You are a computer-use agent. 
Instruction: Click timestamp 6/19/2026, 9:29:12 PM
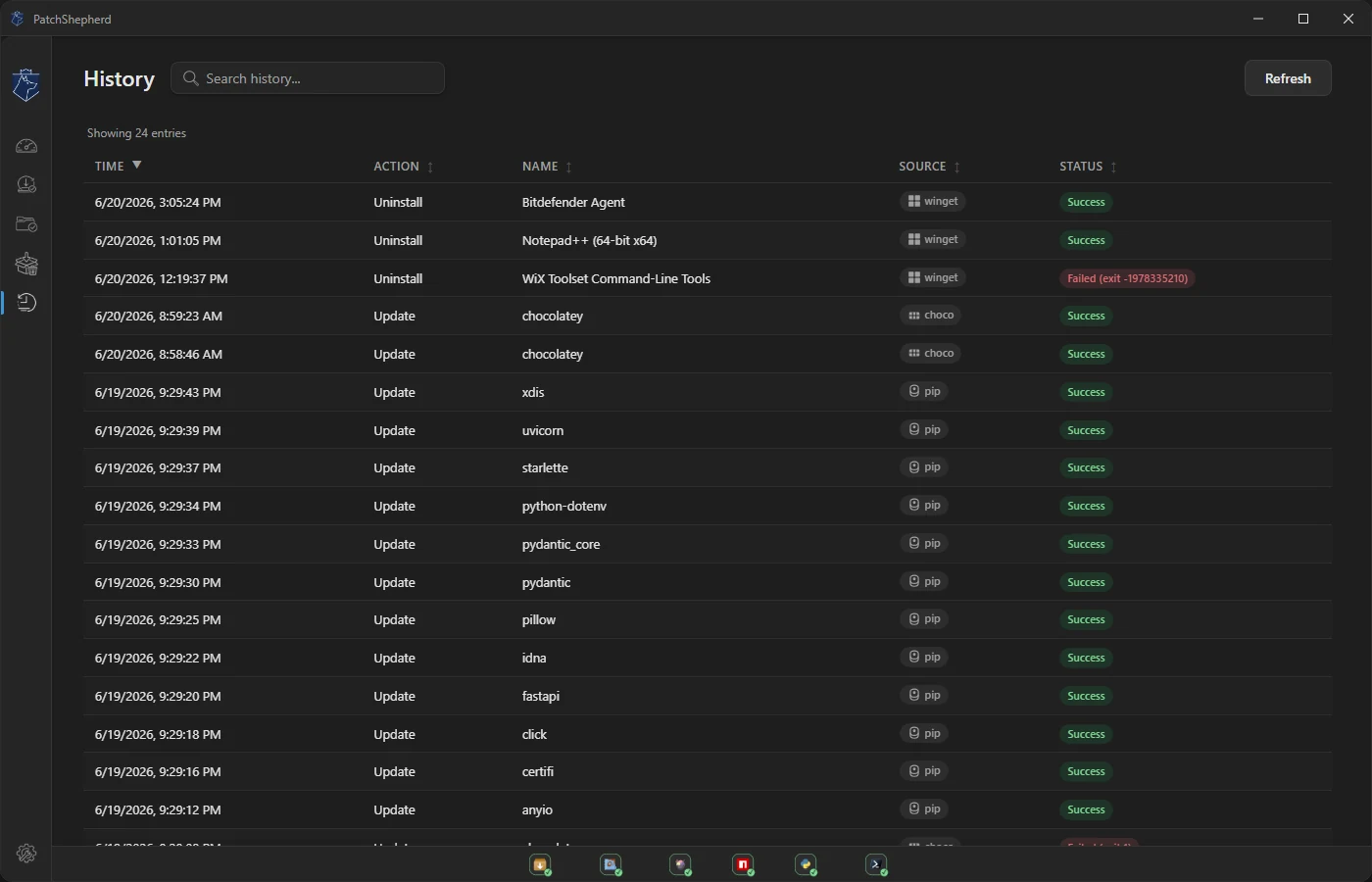(x=158, y=809)
